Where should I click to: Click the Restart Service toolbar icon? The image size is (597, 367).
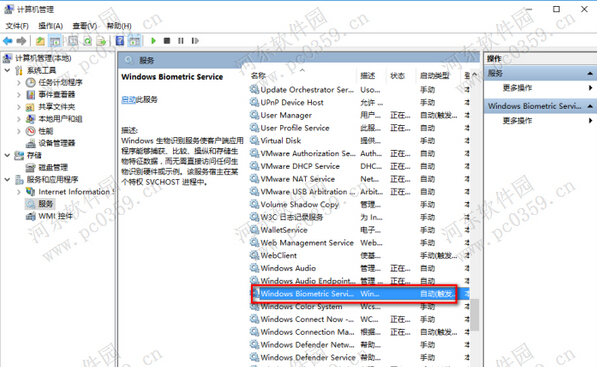point(195,41)
